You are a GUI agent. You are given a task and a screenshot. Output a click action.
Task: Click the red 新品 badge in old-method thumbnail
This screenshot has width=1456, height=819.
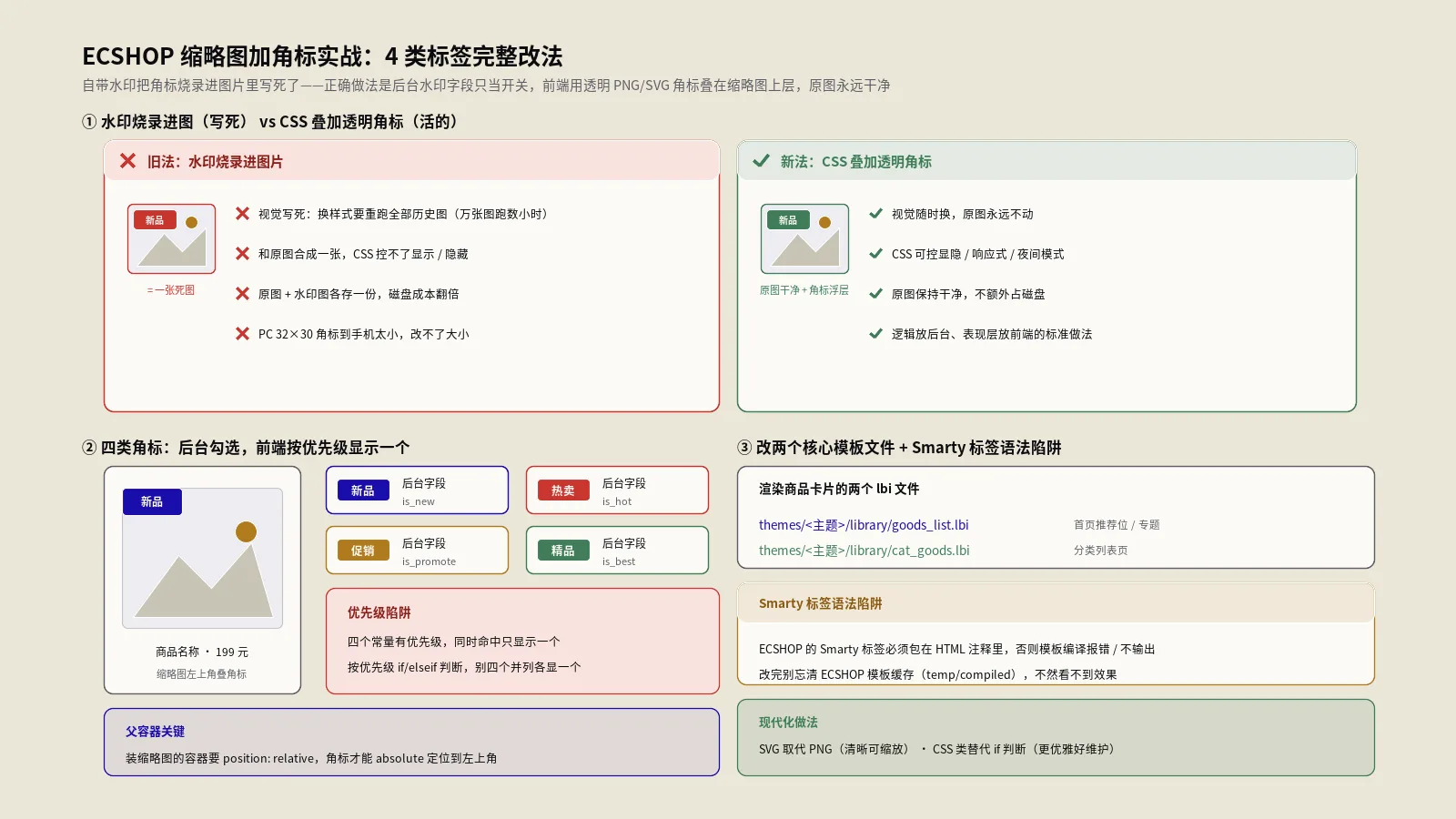[x=155, y=220]
